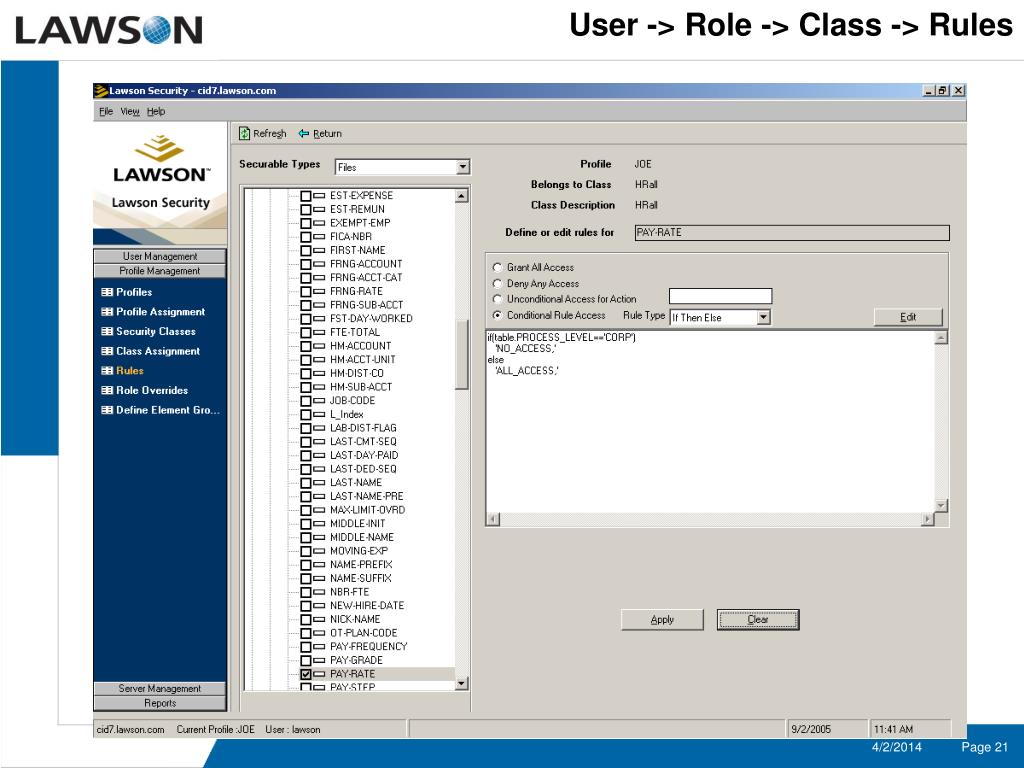Select the OT-PLAN-CODE field row

[363, 633]
